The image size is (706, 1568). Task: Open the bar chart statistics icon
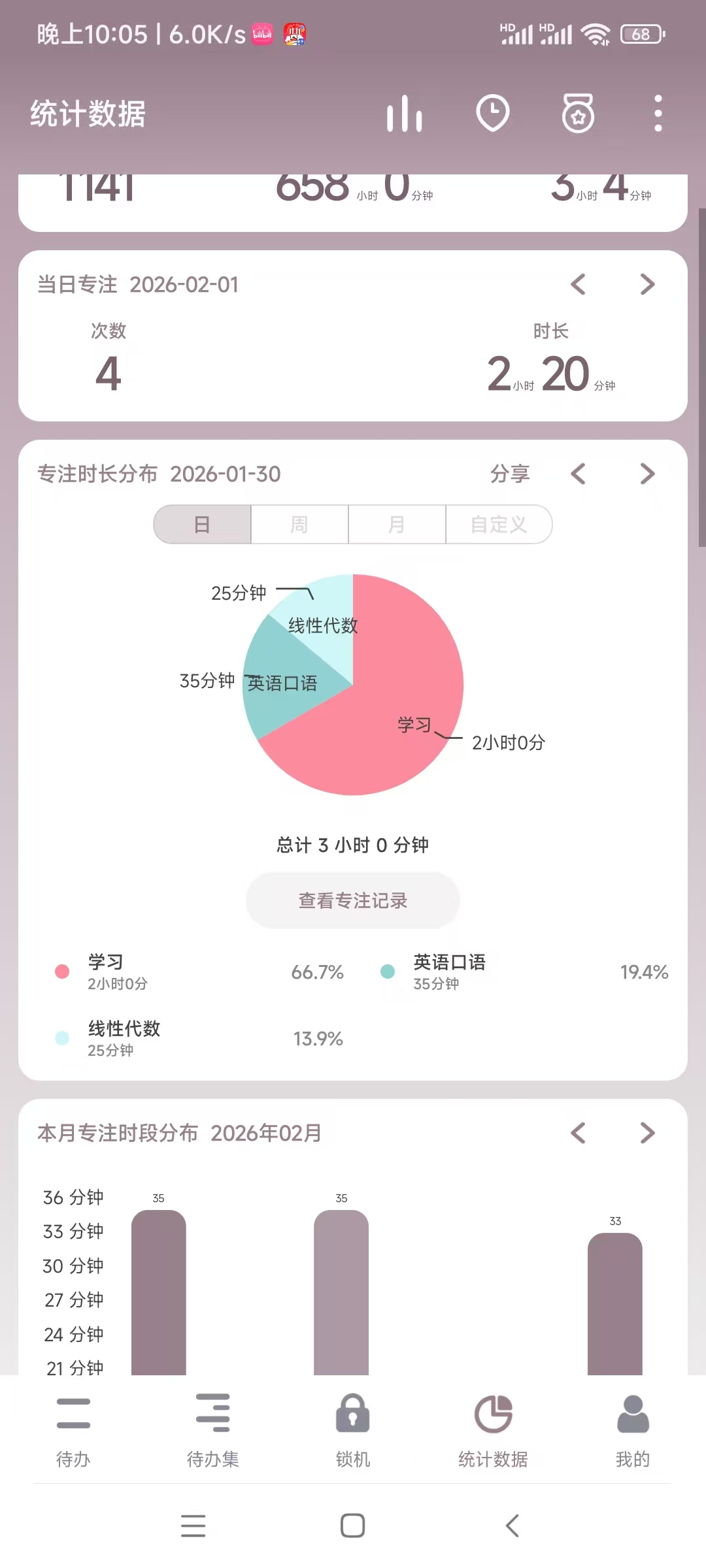click(404, 114)
